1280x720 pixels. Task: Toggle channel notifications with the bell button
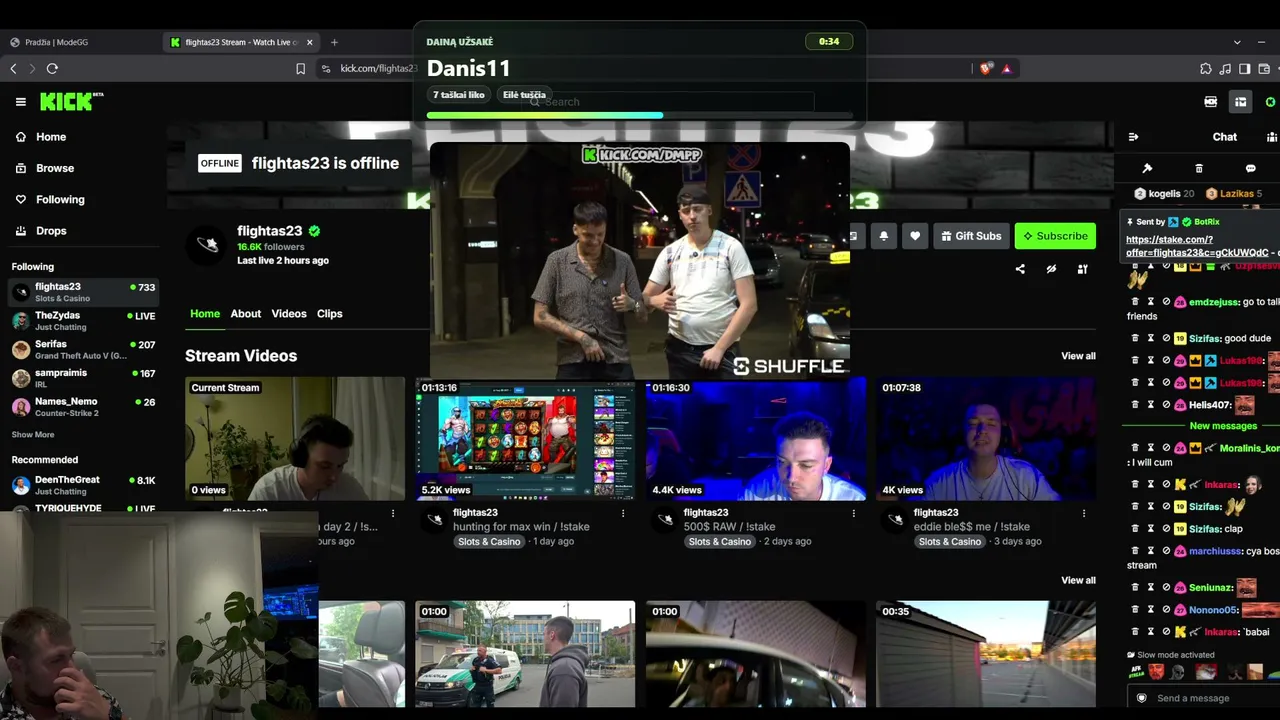coord(884,236)
